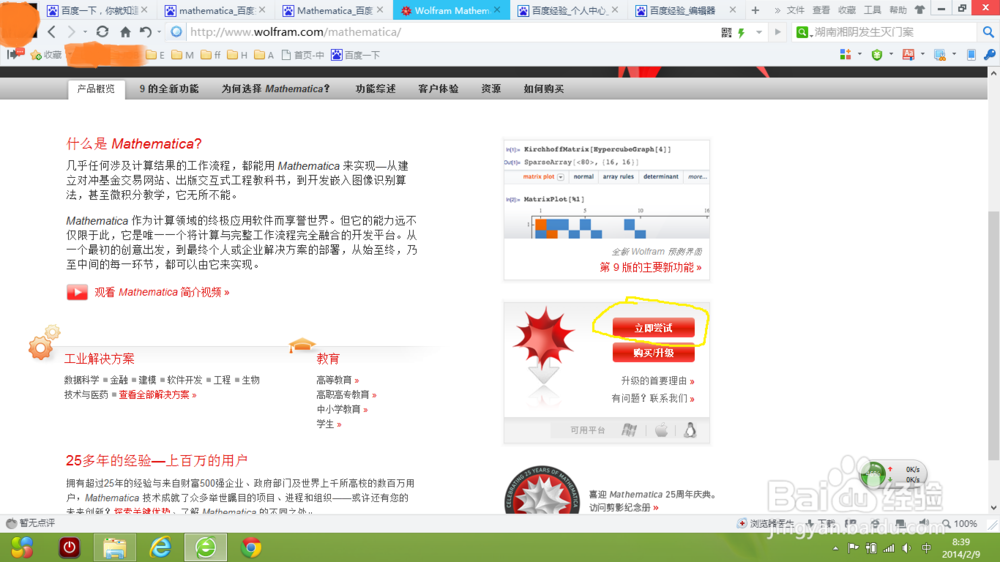Open Google Chrome from the taskbar
Image resolution: width=1000 pixels, height=562 pixels.
click(x=251, y=547)
